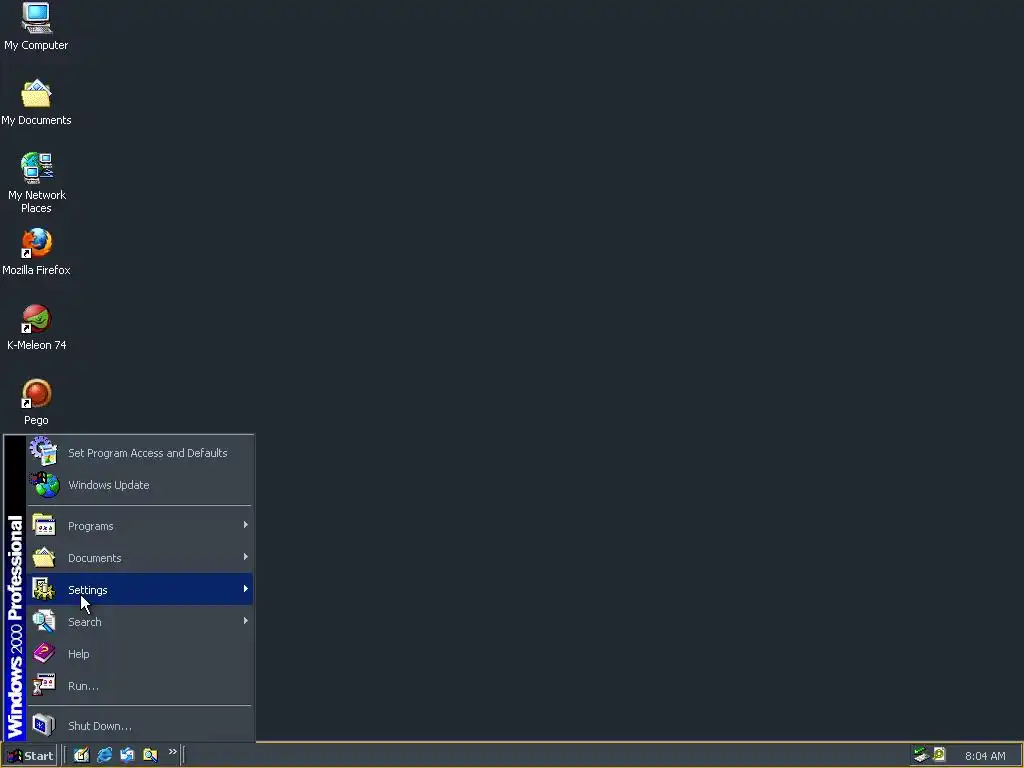Expand the Search submenu

tap(139, 622)
